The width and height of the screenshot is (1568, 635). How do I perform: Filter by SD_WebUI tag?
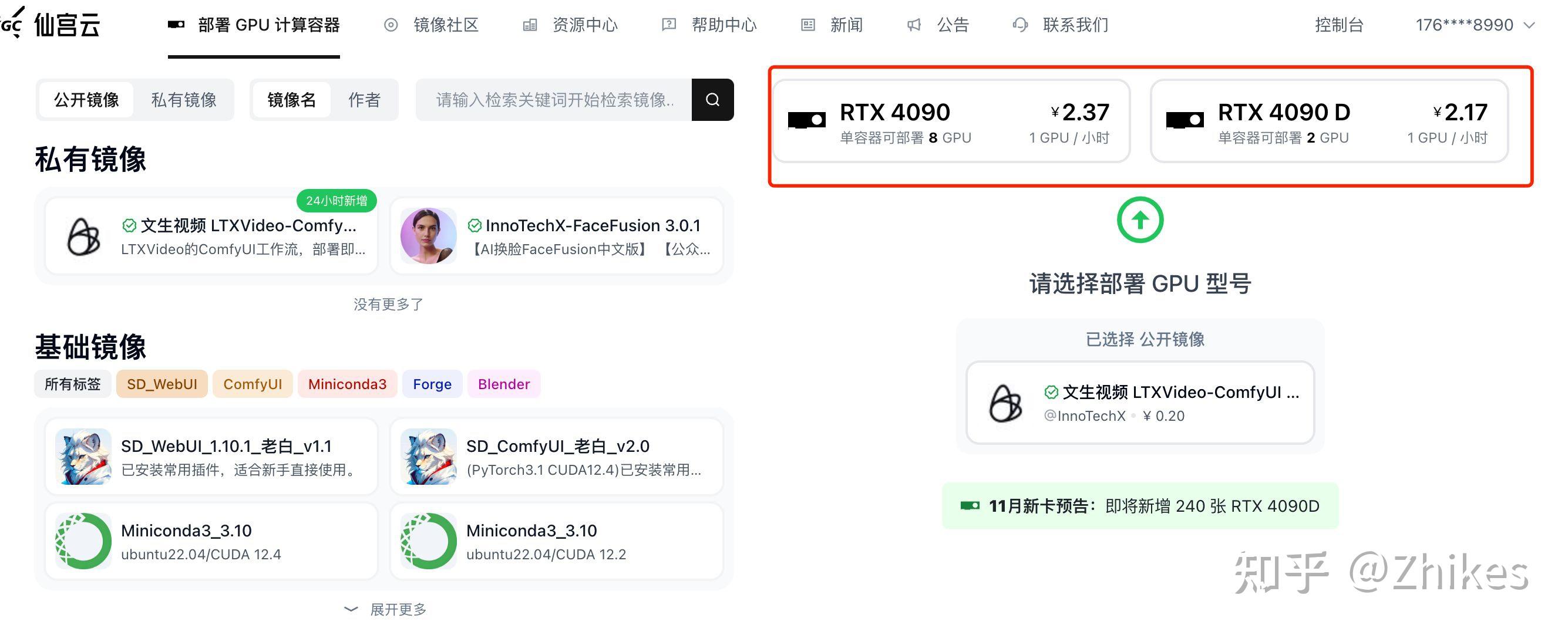162,384
